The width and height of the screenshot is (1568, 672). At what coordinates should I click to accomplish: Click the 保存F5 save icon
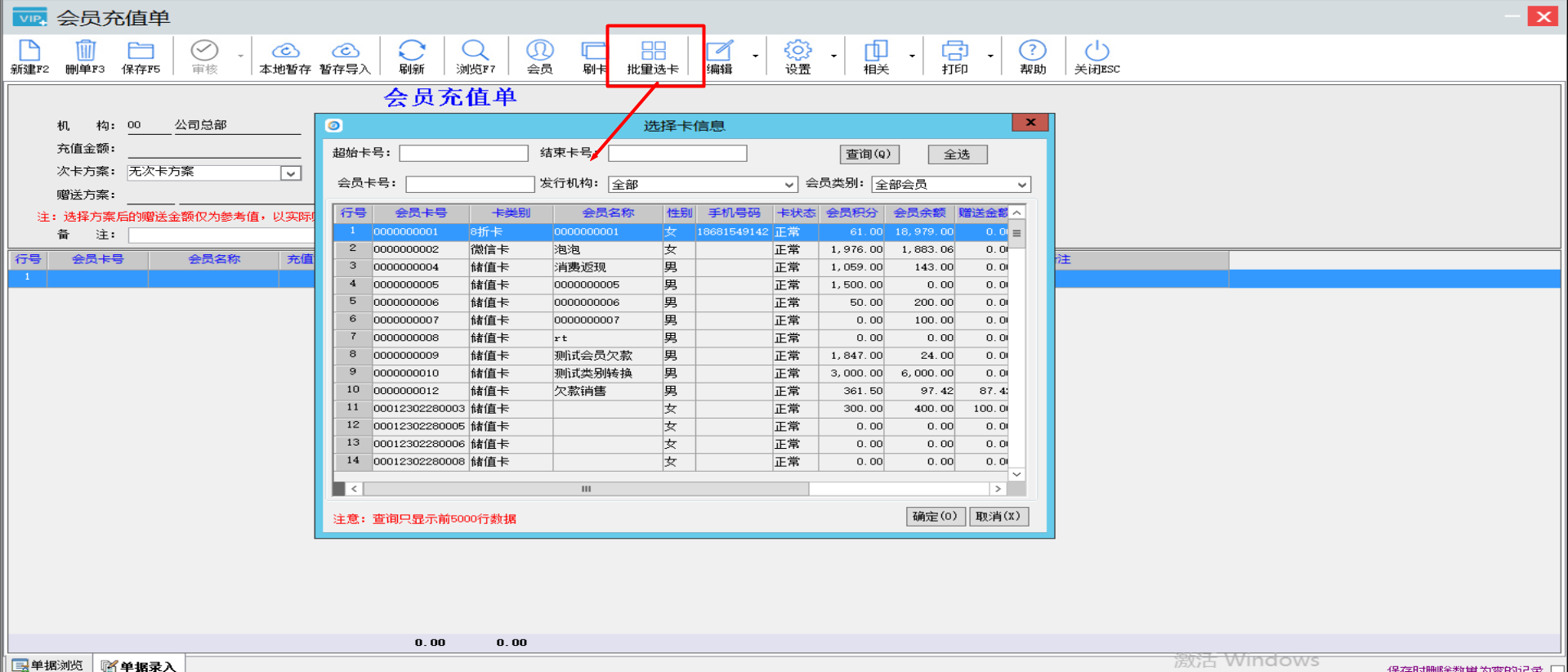pyautogui.click(x=141, y=51)
